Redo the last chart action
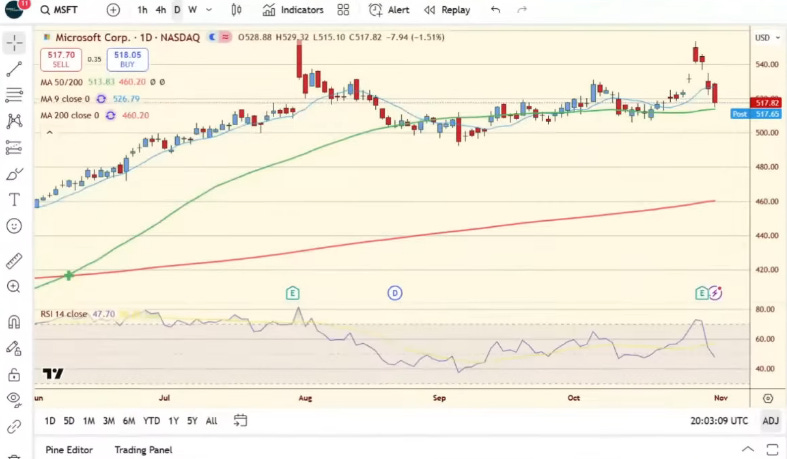This screenshot has height=459, width=787. coord(522,10)
